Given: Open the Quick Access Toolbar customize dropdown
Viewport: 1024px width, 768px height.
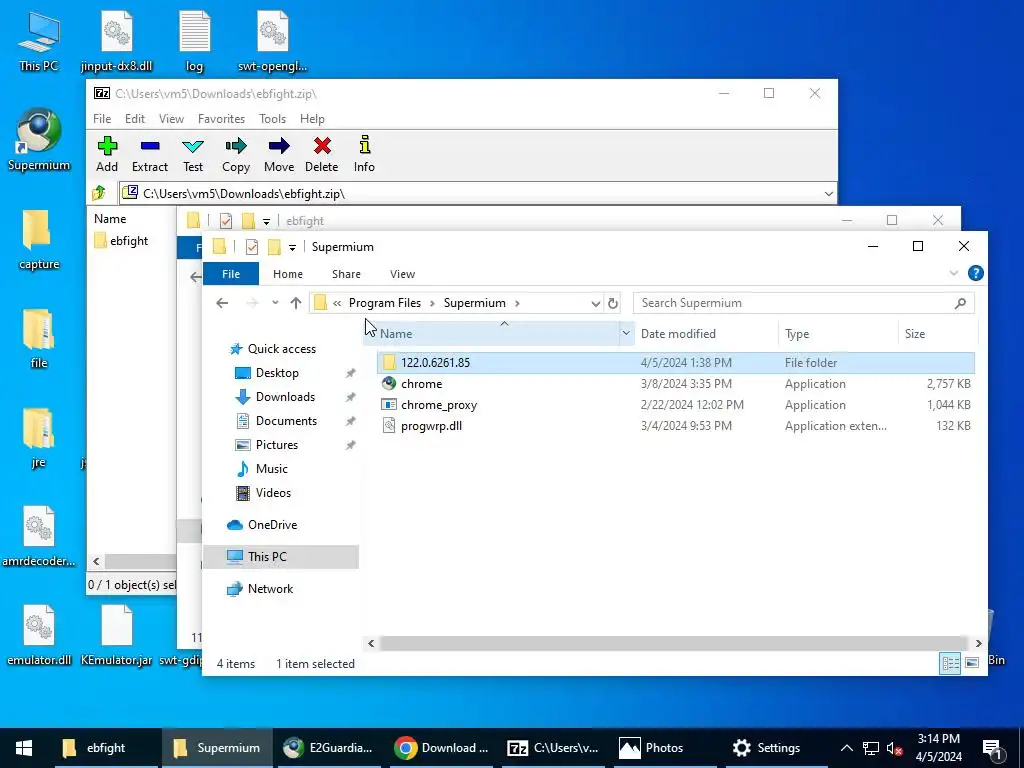Looking at the screenshot, I should [292, 248].
